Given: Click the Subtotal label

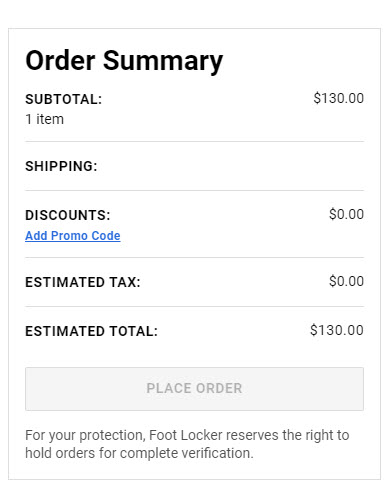Looking at the screenshot, I should pyautogui.click(x=64, y=99).
